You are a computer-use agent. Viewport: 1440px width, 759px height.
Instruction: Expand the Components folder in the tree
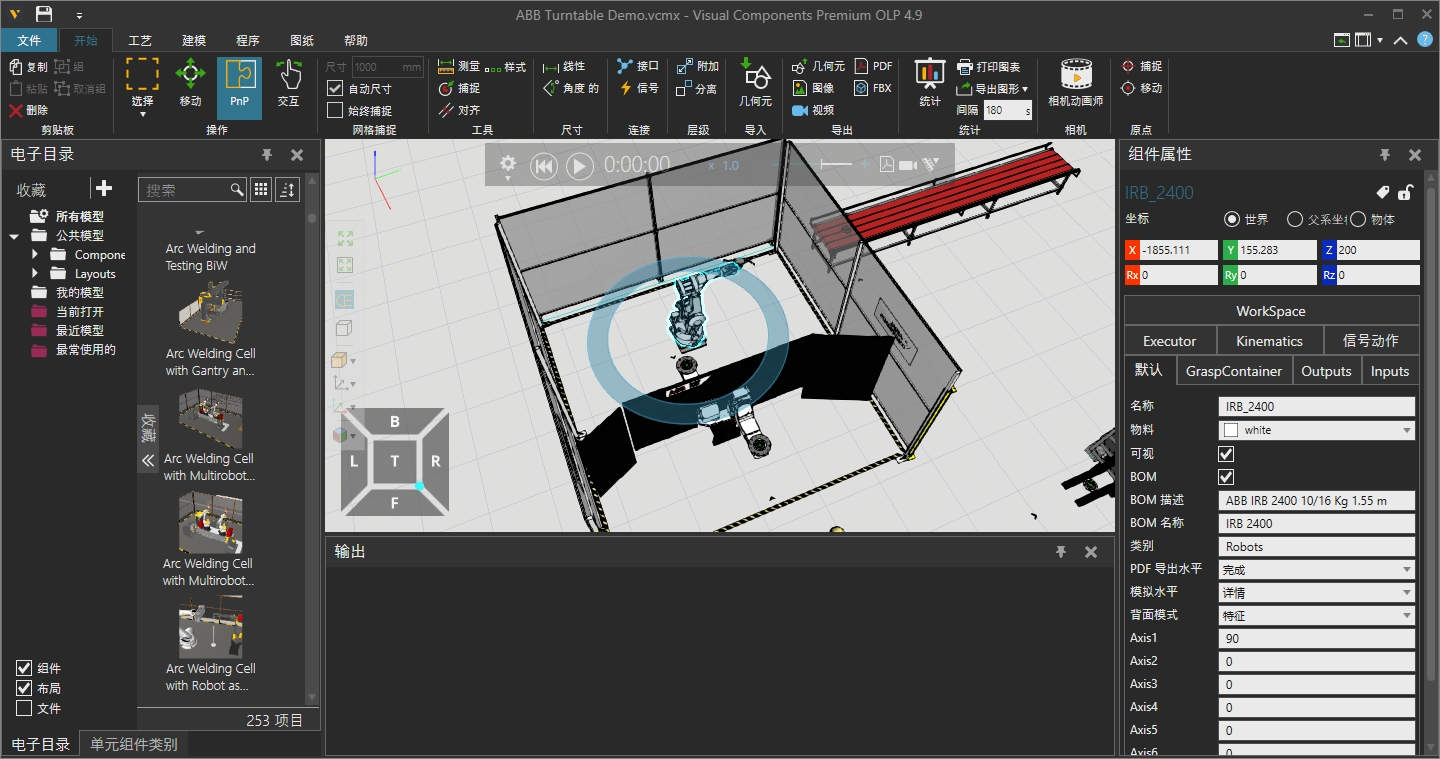(35, 255)
